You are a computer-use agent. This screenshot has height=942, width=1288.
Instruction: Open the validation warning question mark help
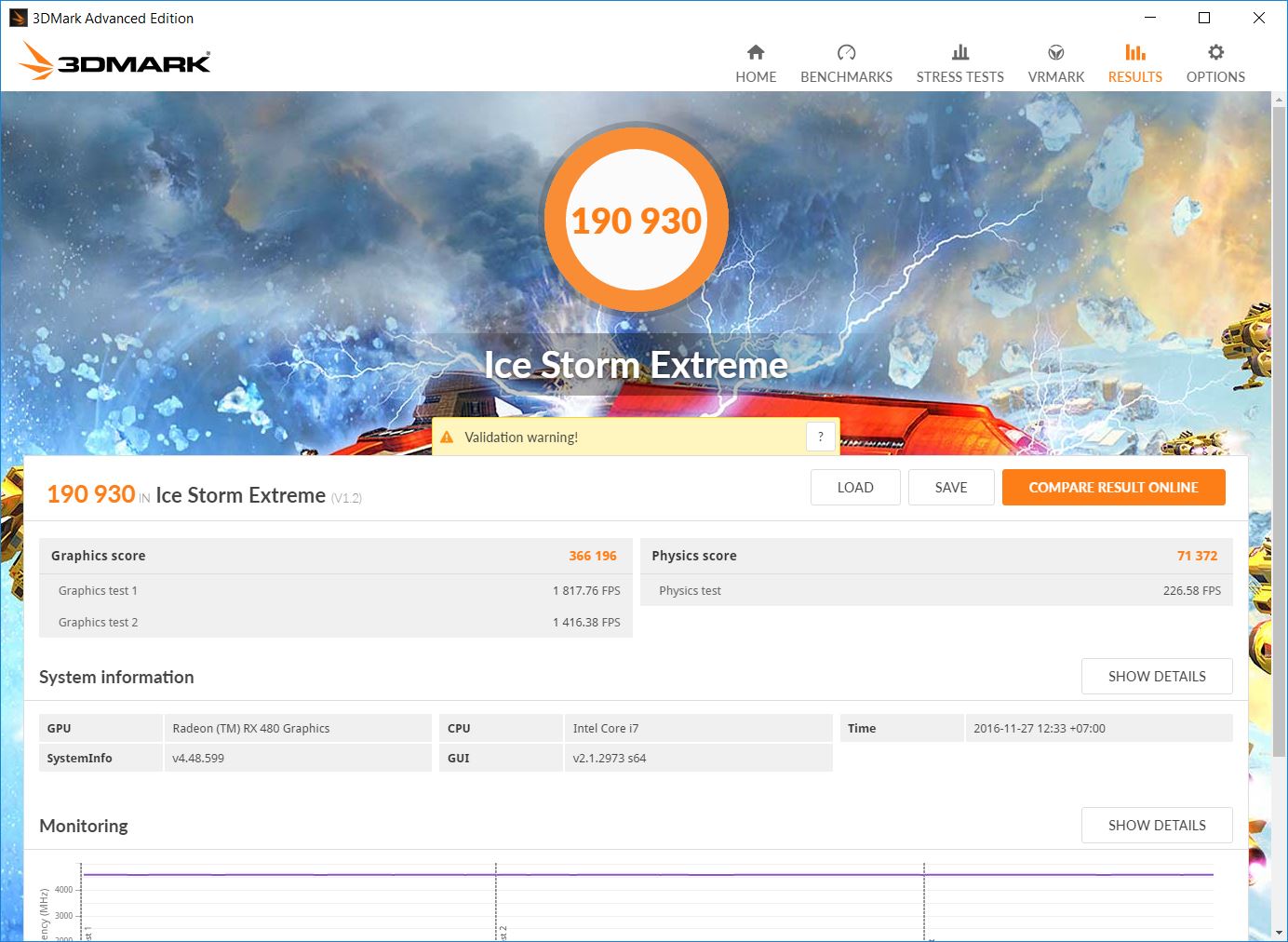pyautogui.click(x=820, y=437)
